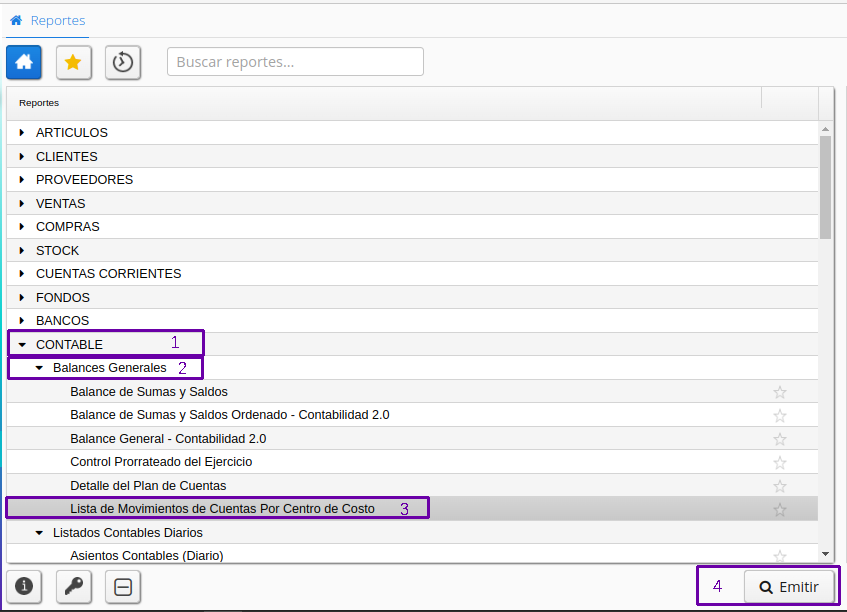Click the vertical scrollbar thumb

pos(825,187)
